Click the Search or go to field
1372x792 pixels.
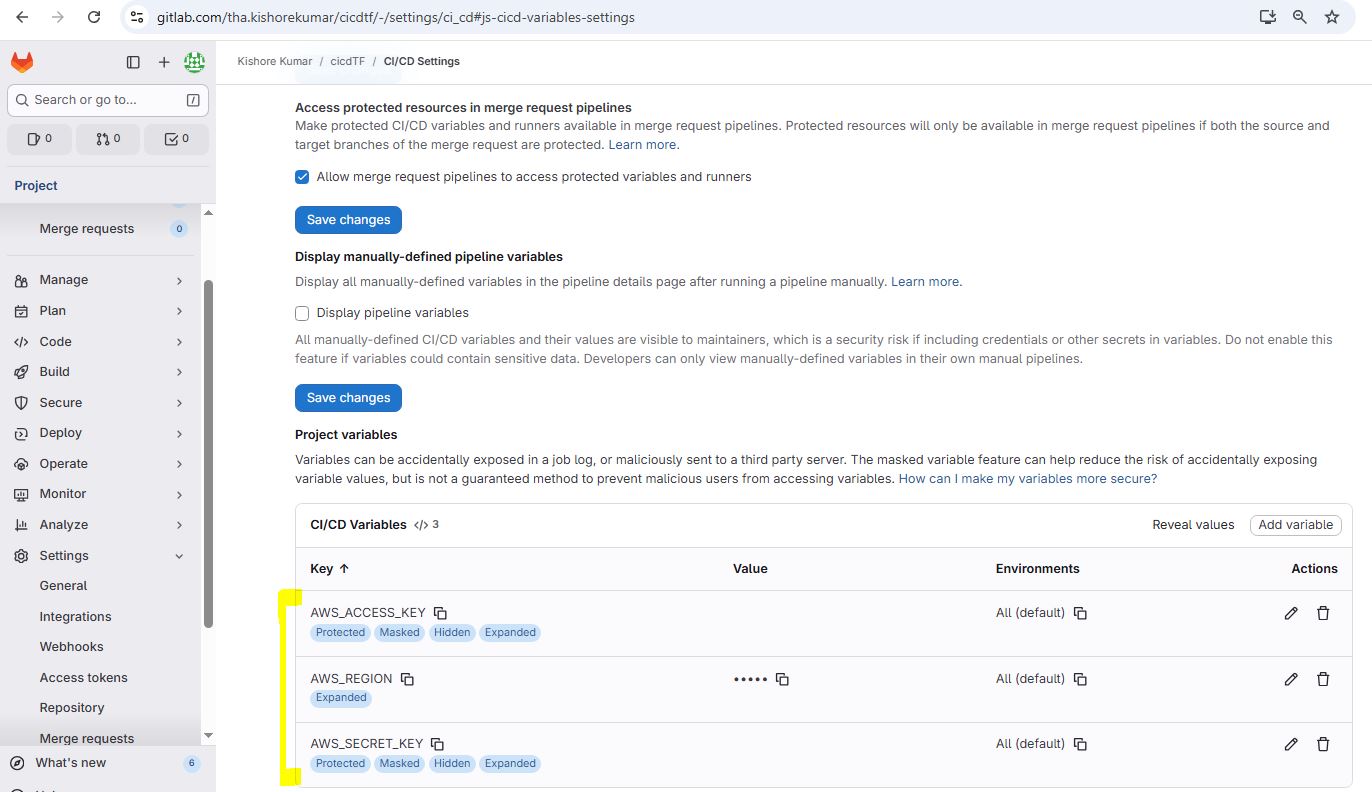[108, 100]
